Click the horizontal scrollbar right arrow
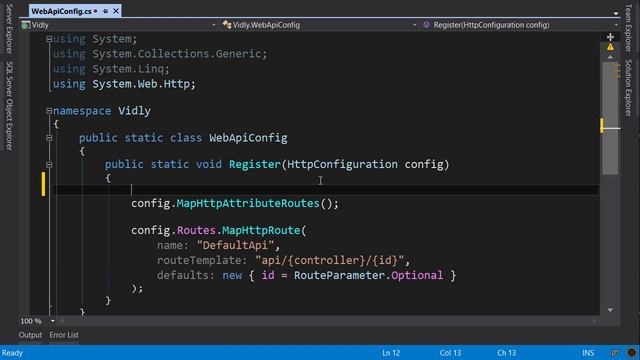This screenshot has height=360, width=640. tap(594, 321)
